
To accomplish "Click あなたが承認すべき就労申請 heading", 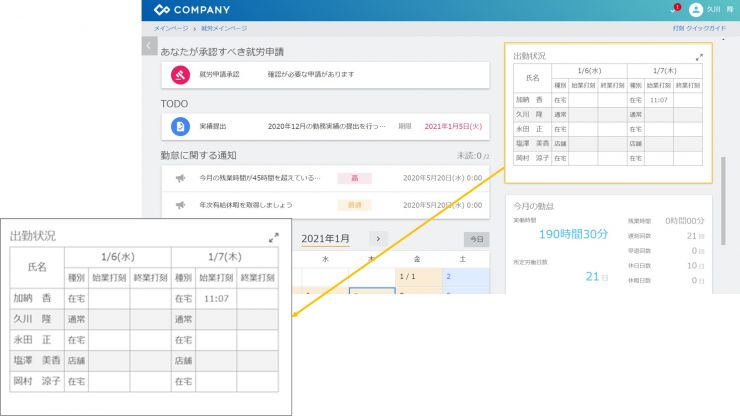I will point(222,52).
